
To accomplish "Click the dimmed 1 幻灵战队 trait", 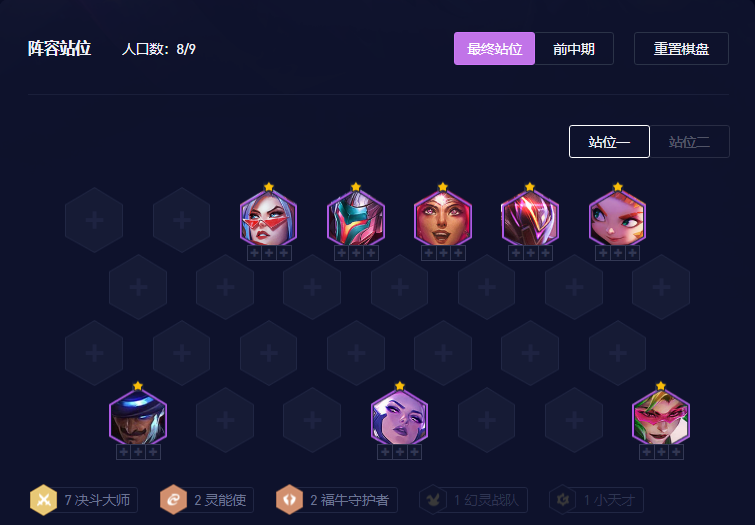I will tap(473, 500).
